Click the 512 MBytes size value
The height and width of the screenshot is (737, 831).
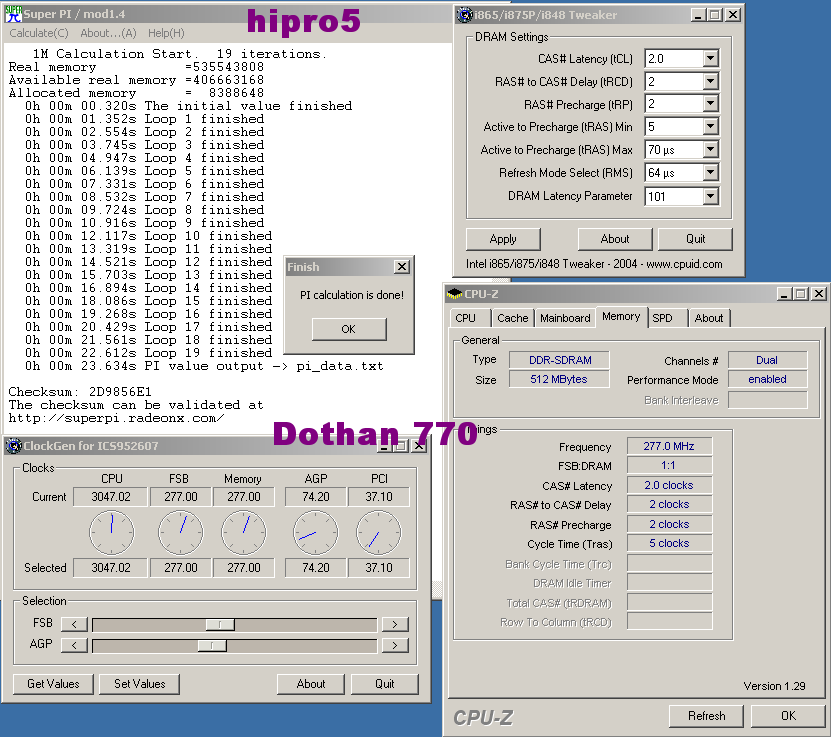pos(560,379)
